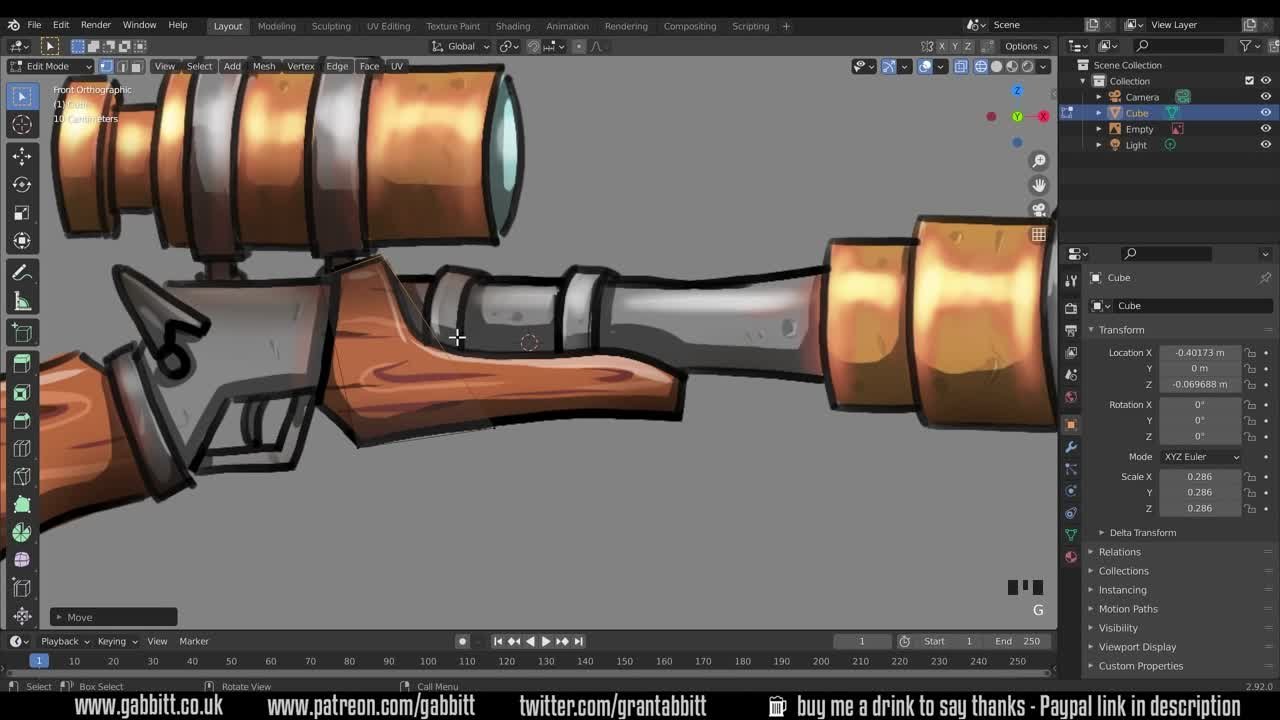The width and height of the screenshot is (1280, 720).
Task: Open the Mesh menu
Action: pyautogui.click(x=263, y=66)
